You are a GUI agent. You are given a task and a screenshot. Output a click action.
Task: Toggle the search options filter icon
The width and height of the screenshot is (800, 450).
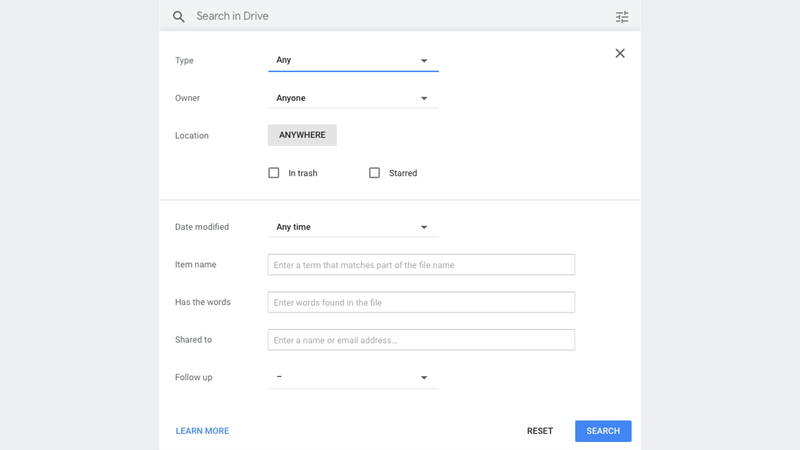point(621,17)
